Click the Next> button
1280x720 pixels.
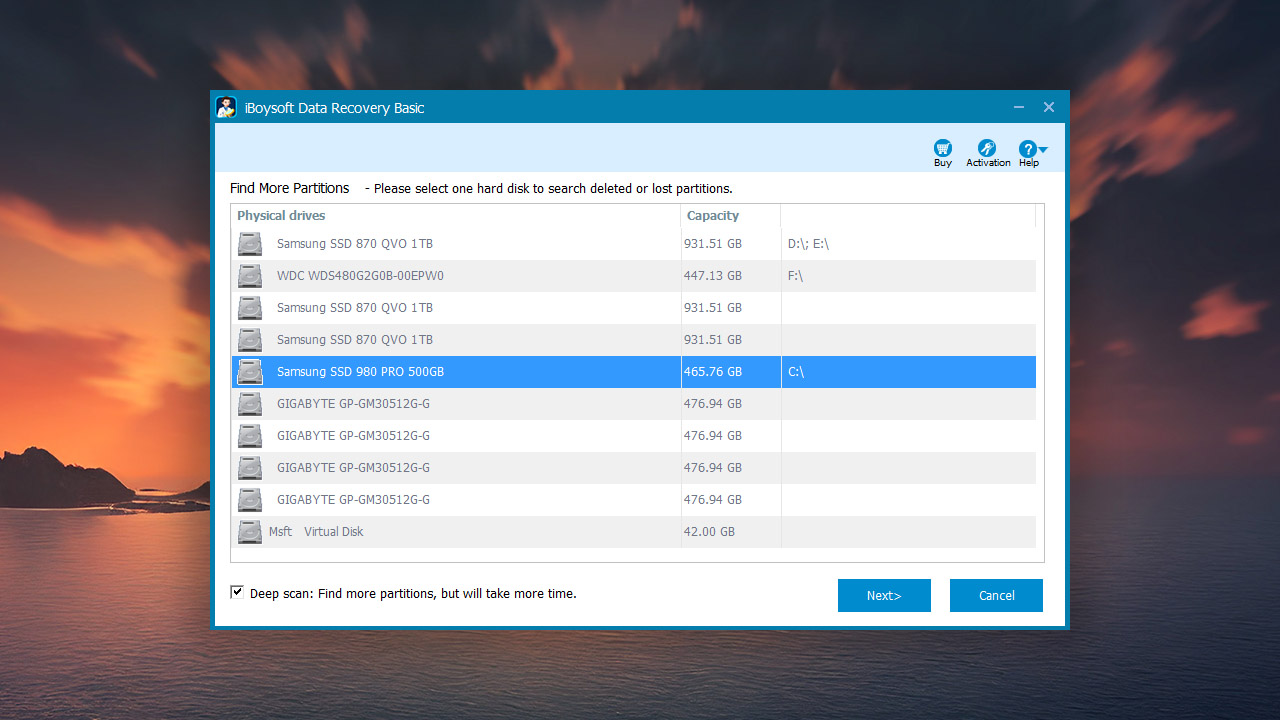click(x=884, y=595)
